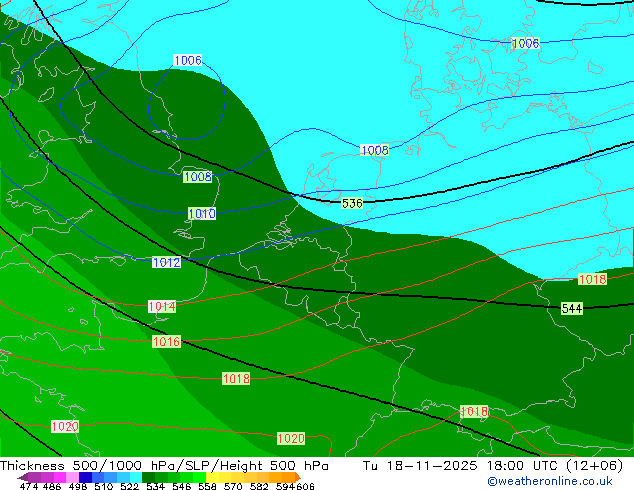This screenshot has height=490, width=634.
Task: Click the 1008 label on a green background
Action: [197, 177]
